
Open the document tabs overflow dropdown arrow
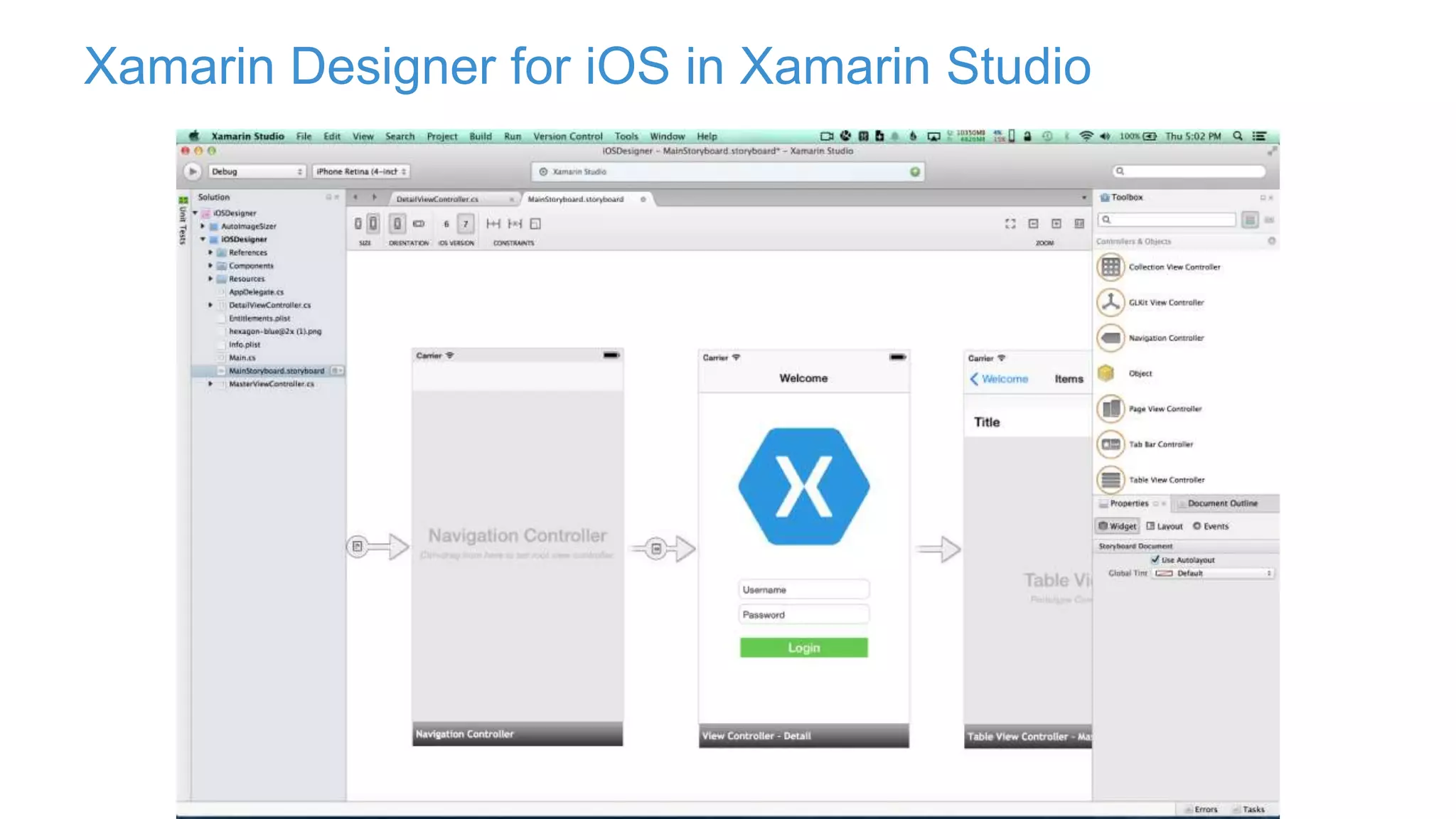(x=1083, y=198)
